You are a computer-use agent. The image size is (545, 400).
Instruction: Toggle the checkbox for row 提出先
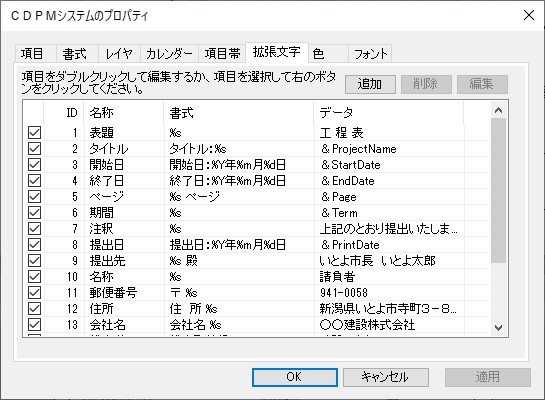click(34, 260)
